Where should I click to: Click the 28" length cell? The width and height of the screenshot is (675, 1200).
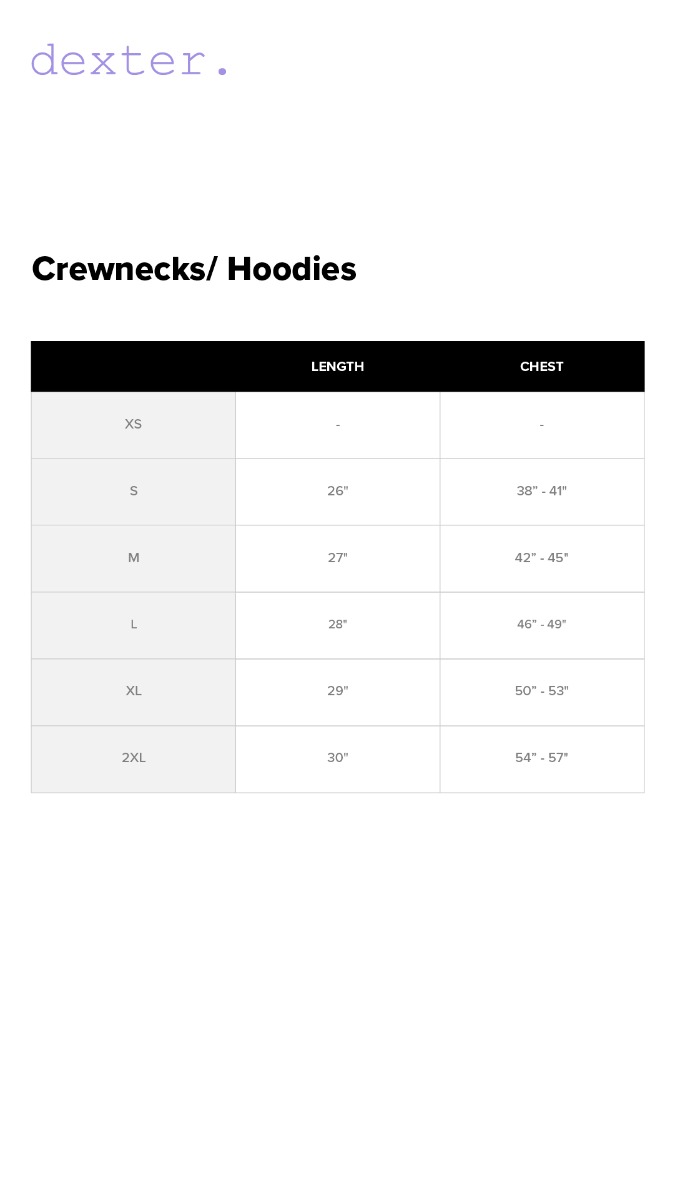coord(338,624)
